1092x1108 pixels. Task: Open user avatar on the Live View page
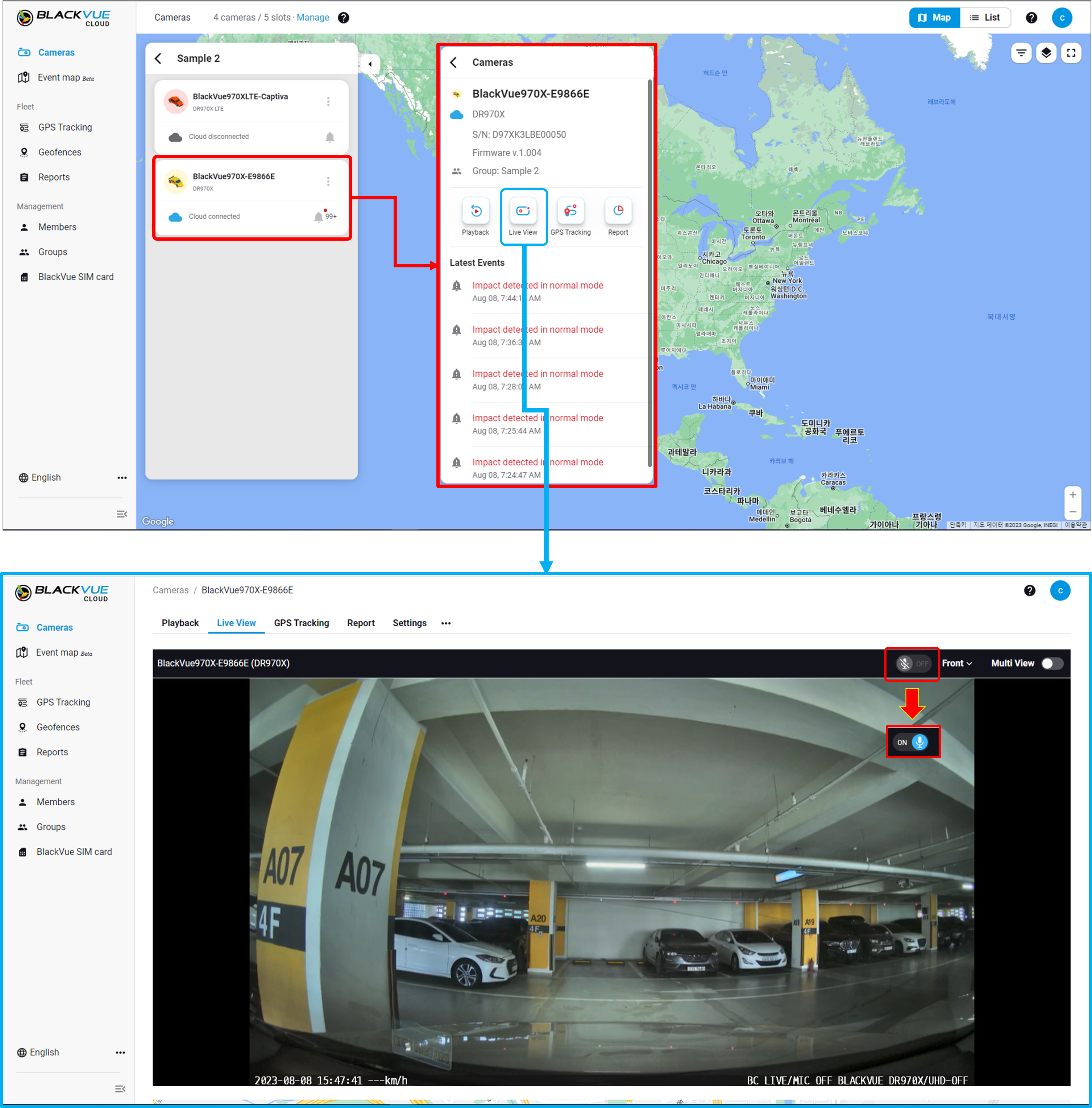point(1060,590)
